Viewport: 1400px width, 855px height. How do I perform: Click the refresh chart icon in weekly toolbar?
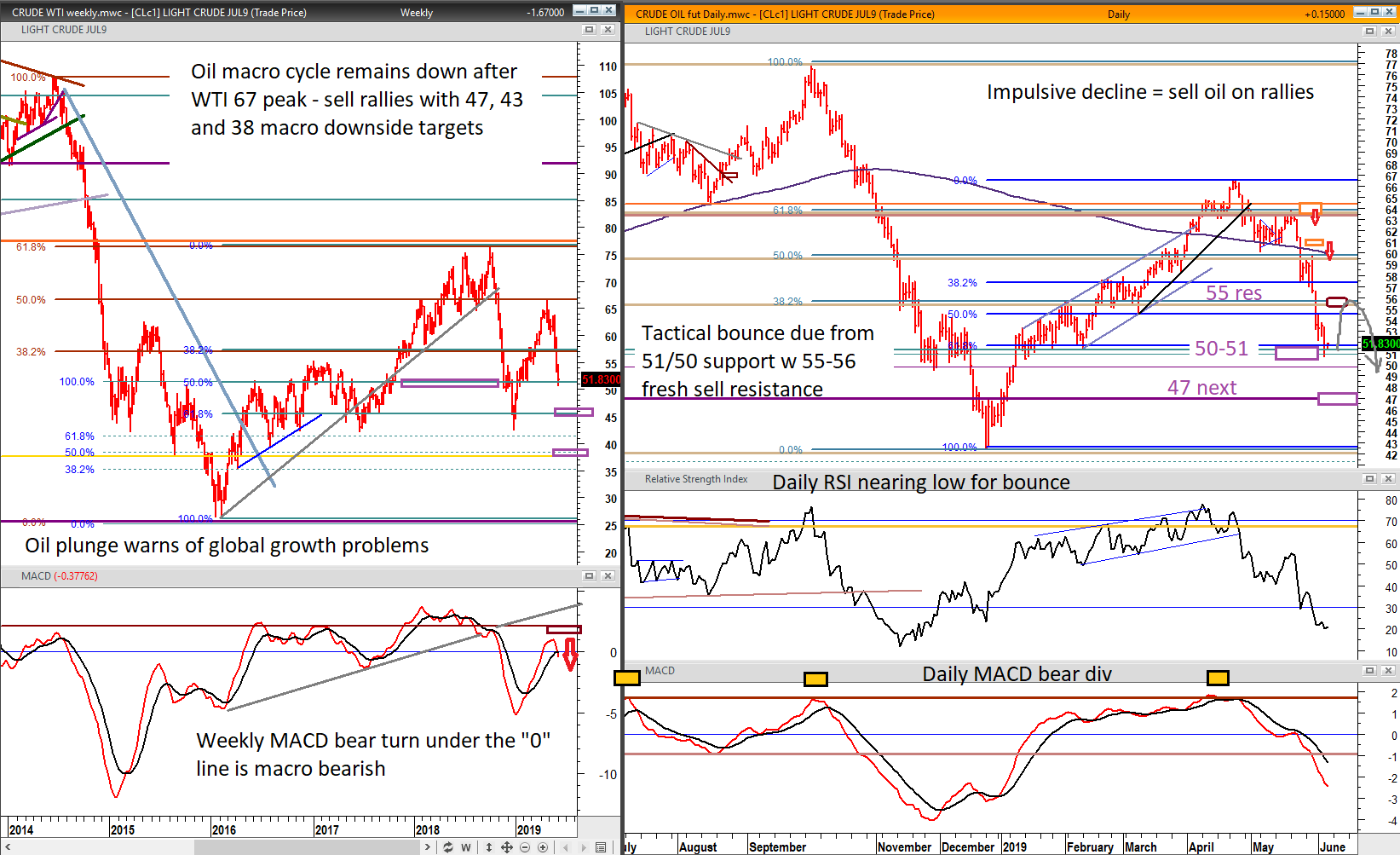point(448,847)
